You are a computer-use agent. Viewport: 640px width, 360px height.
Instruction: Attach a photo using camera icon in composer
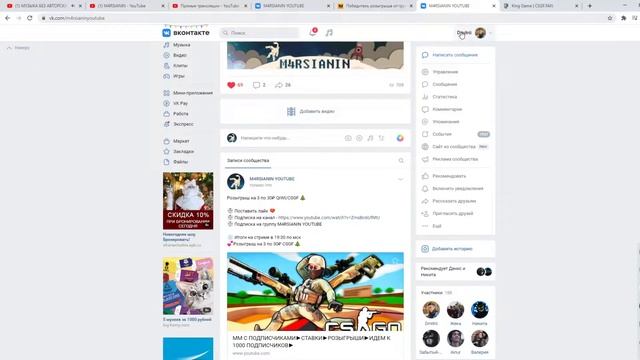coord(348,138)
